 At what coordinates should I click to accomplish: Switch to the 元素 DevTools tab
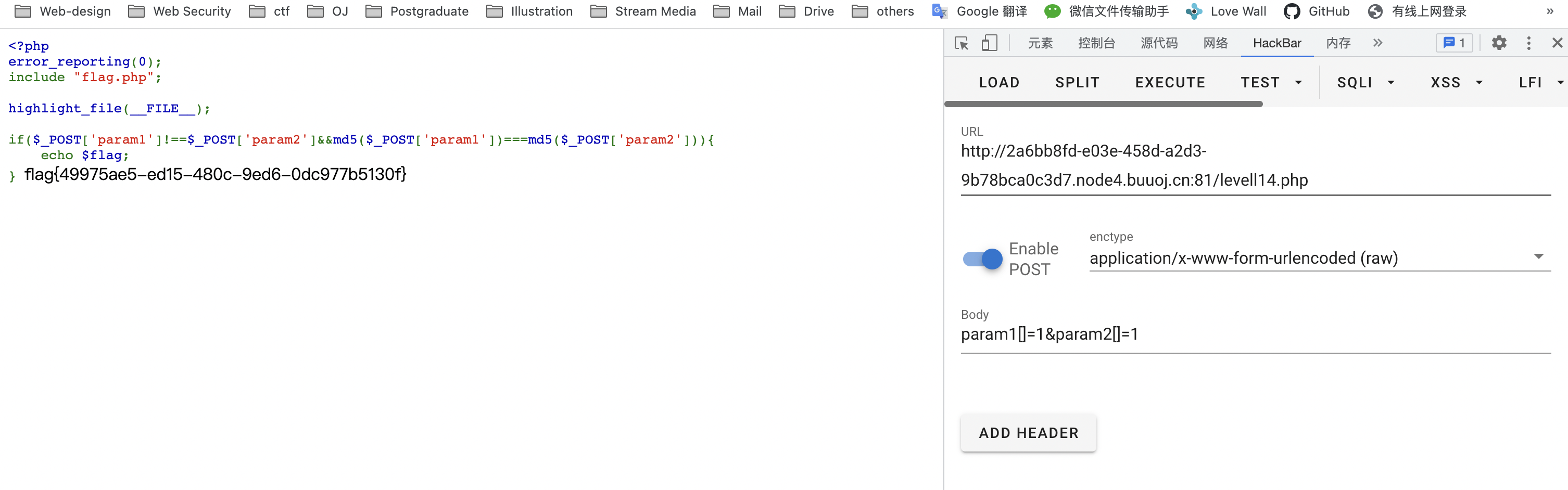pos(1040,43)
